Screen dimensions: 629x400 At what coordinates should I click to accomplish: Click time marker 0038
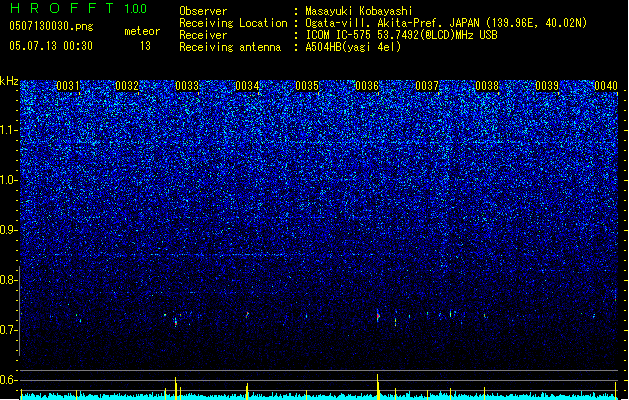tap(487, 86)
